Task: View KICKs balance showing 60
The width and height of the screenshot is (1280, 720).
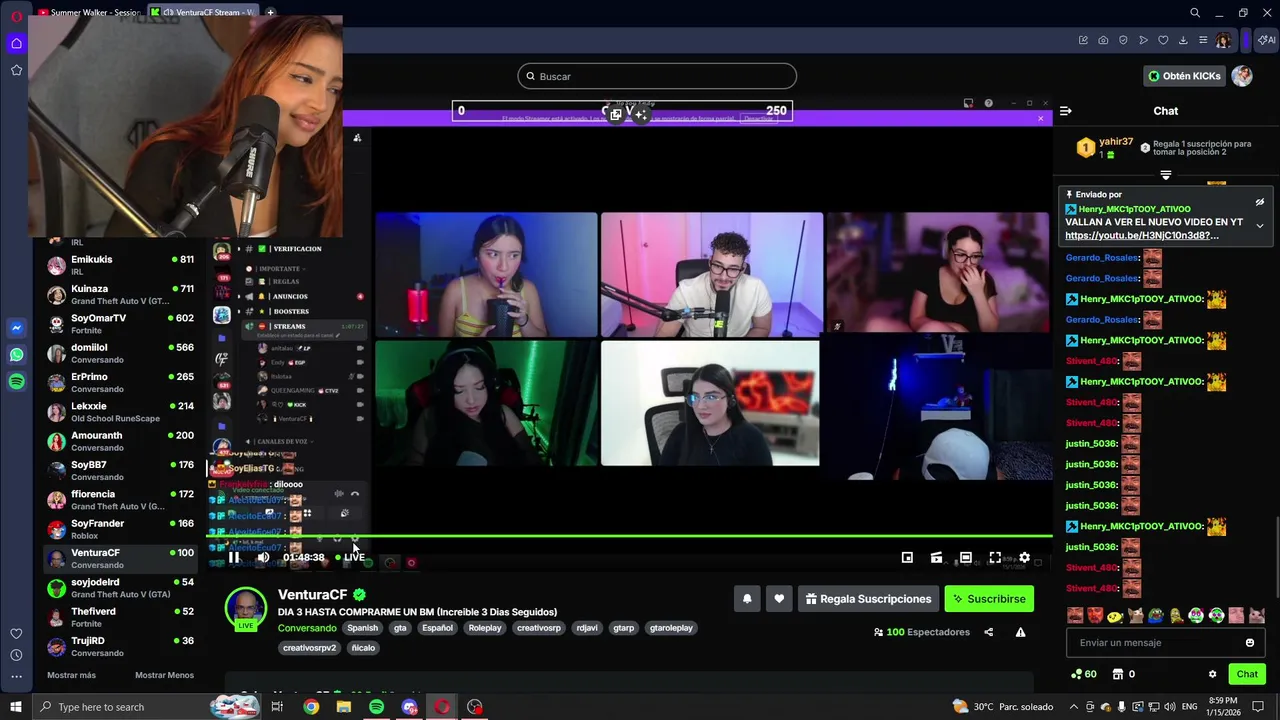Action: (x=1083, y=674)
